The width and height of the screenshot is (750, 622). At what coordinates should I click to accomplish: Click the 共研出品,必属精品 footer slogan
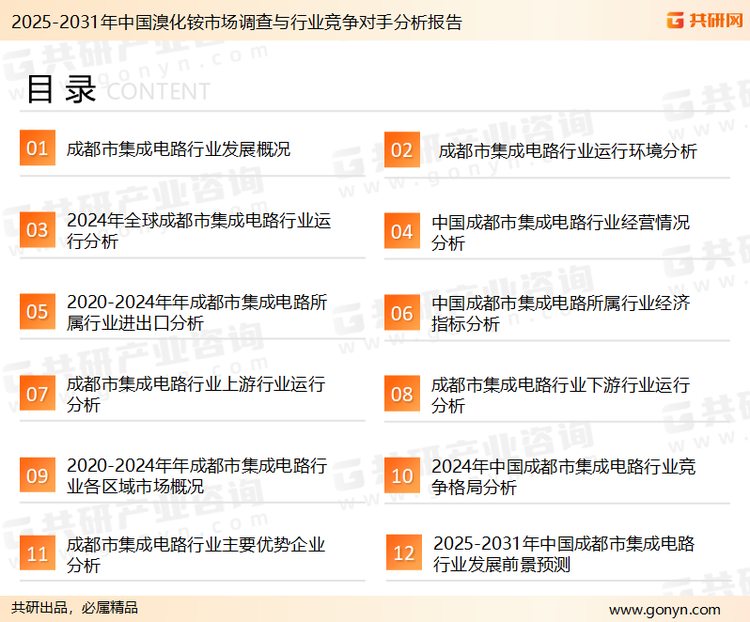(x=75, y=608)
